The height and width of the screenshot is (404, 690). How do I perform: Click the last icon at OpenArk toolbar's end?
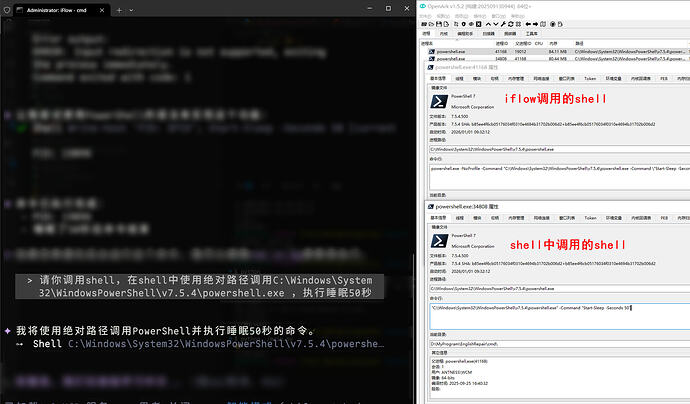[561, 24]
